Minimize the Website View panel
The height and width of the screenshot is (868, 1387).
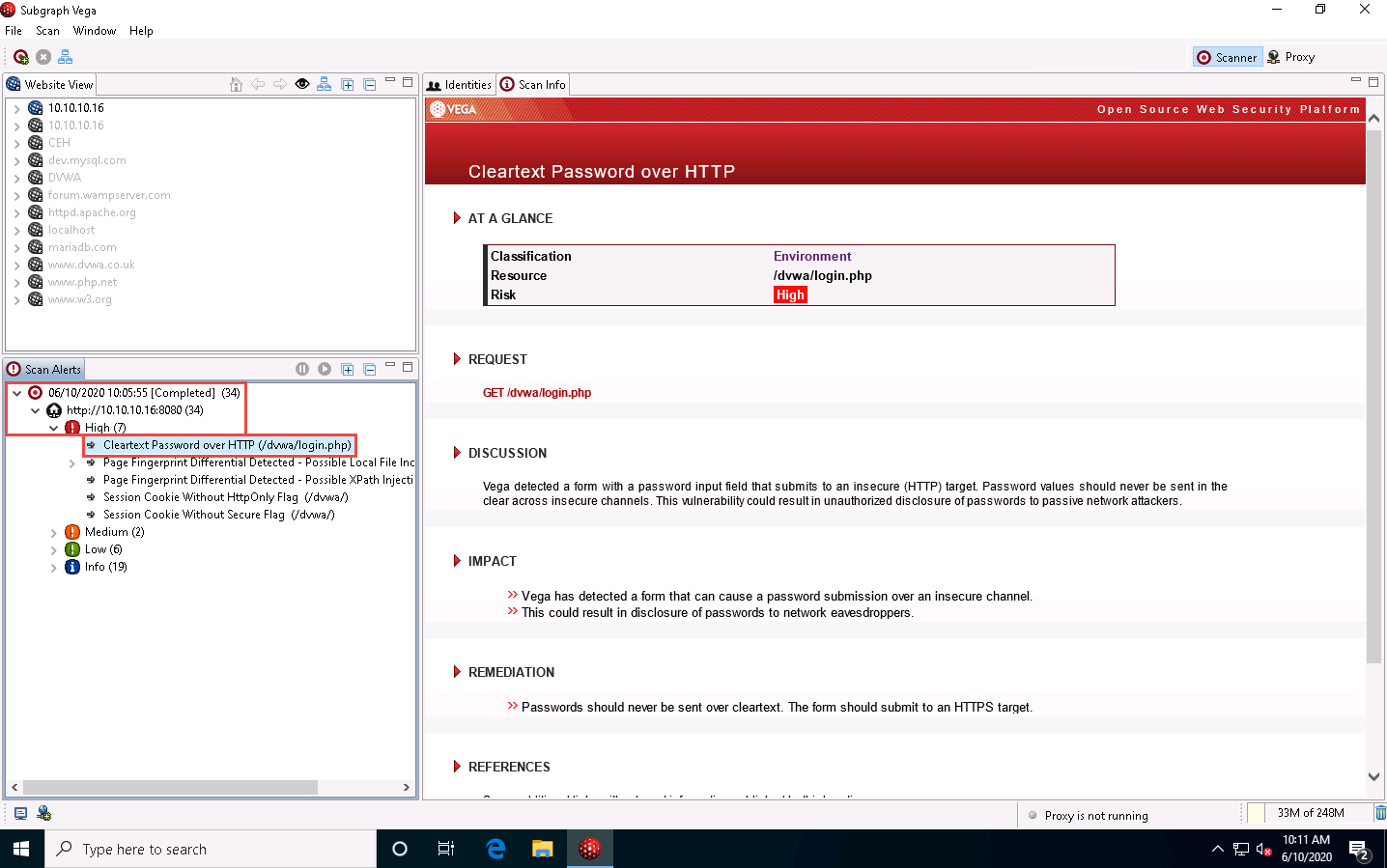click(x=390, y=80)
